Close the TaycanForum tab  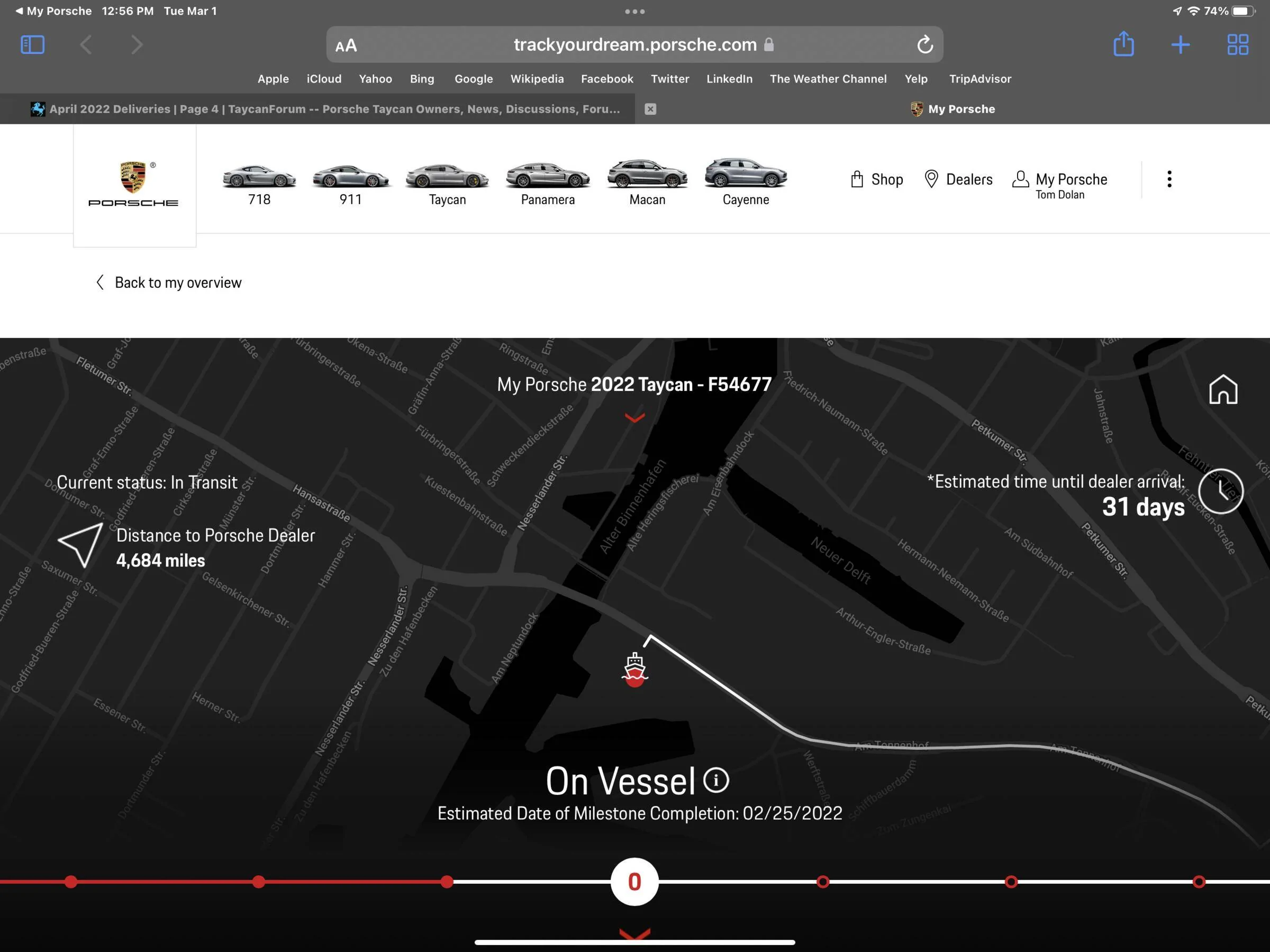click(650, 109)
